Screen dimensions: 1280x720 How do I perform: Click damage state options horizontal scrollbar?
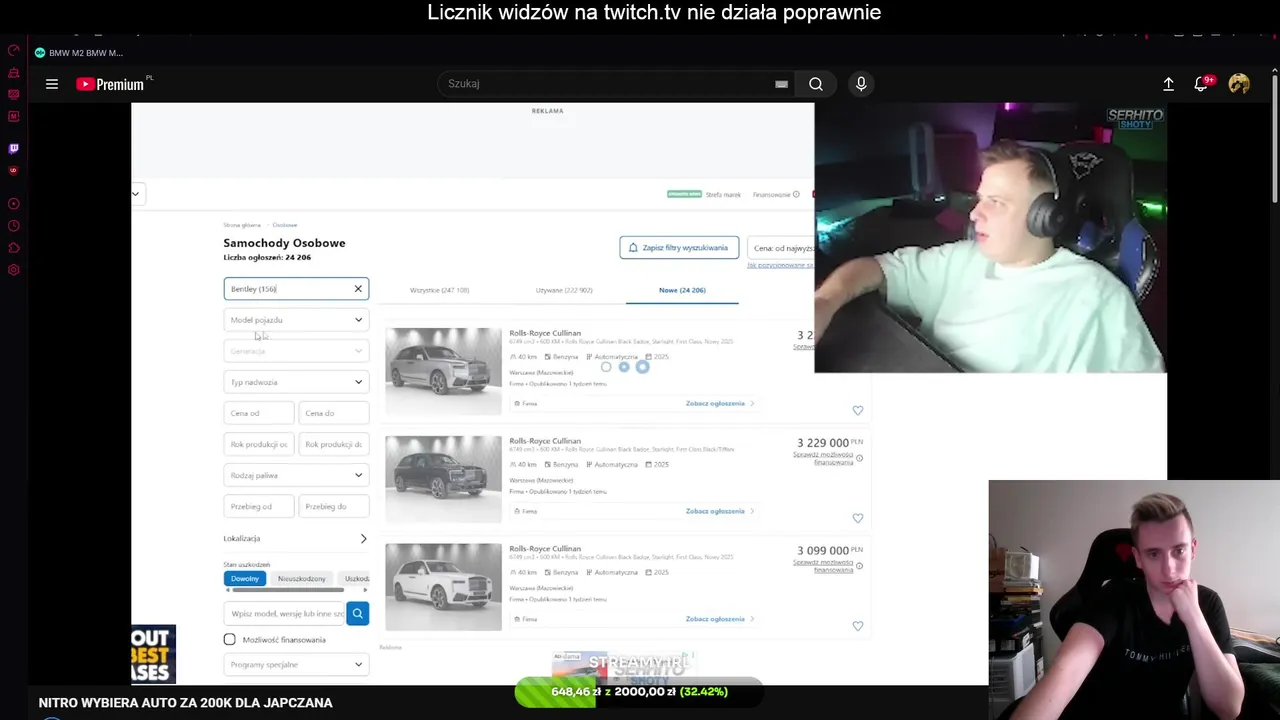click(288, 590)
